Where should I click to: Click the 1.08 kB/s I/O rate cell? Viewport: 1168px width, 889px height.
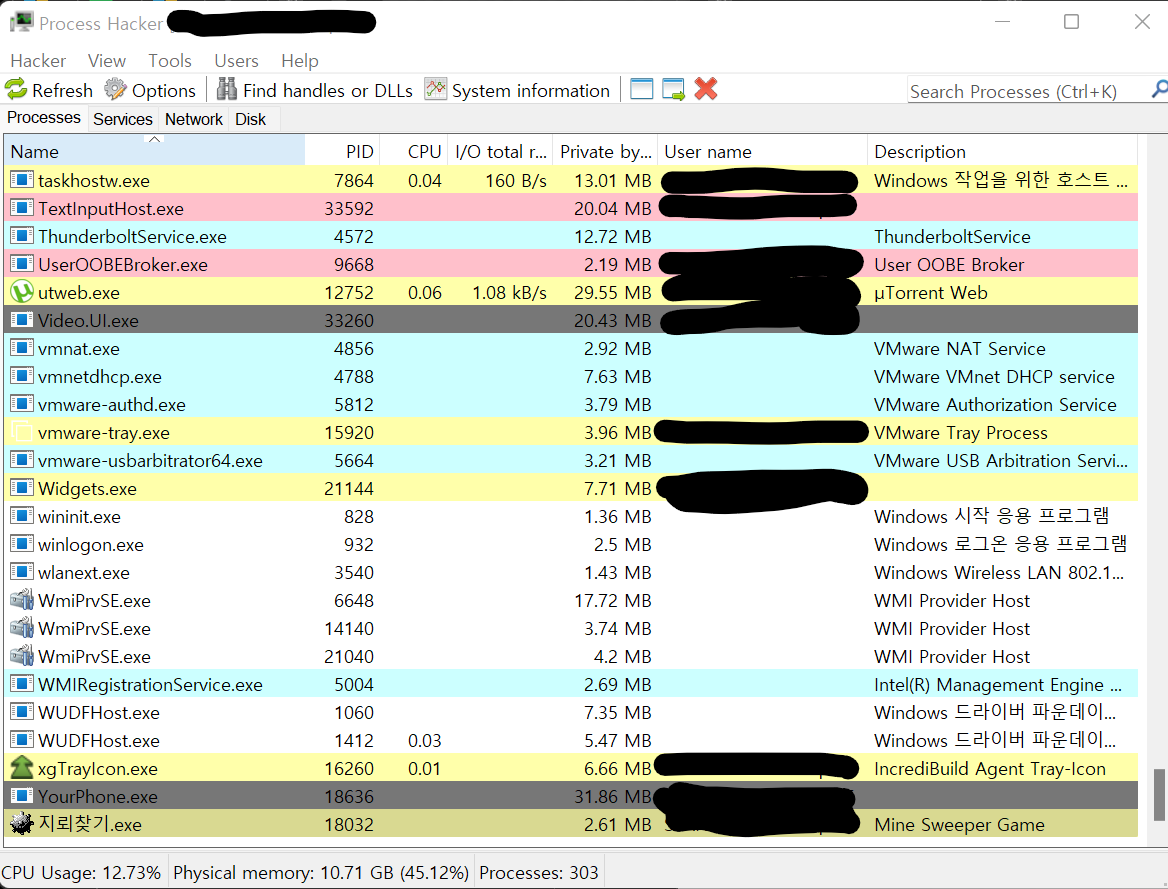[x=510, y=292]
